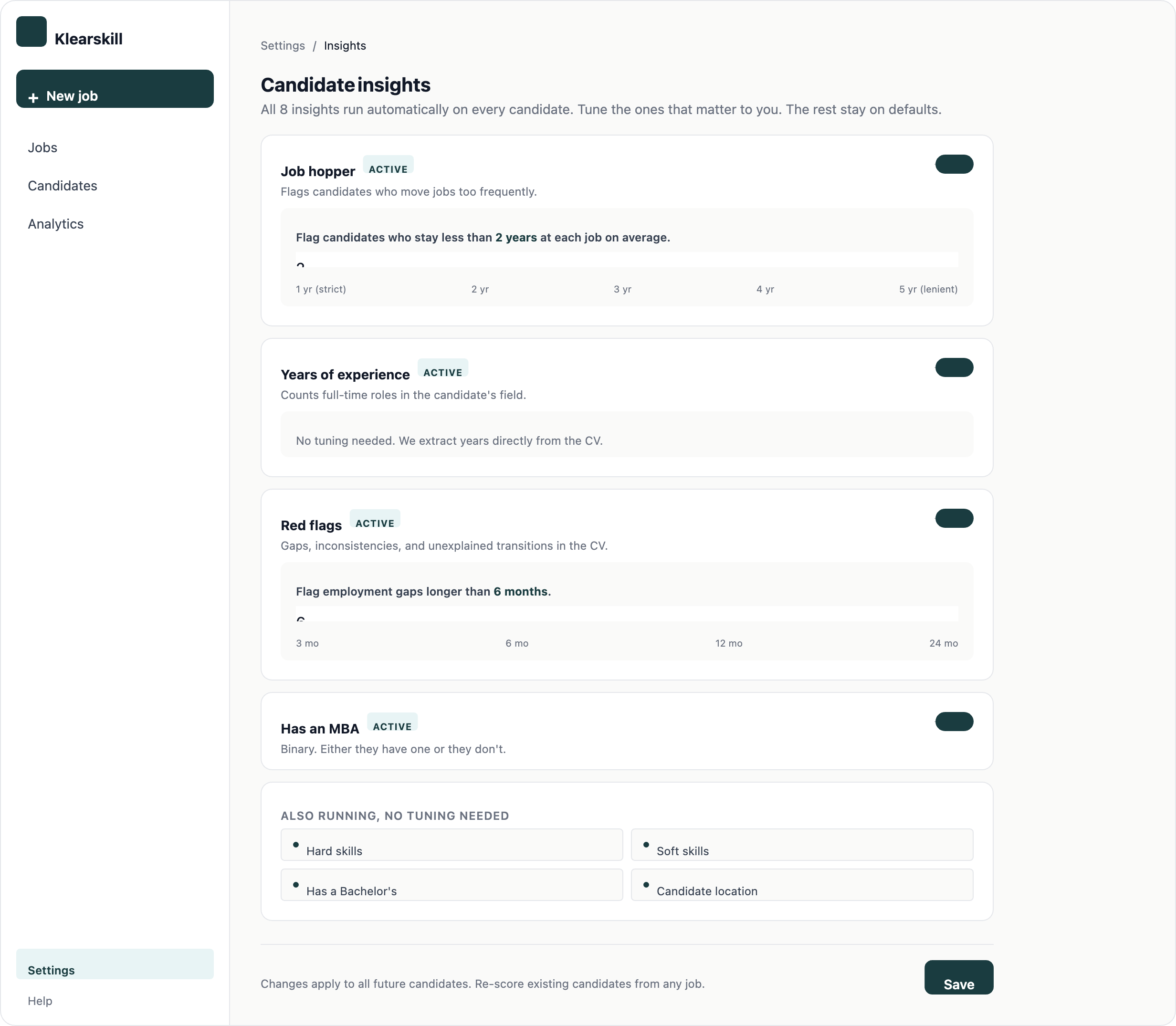The image size is (1176, 1026).
Task: Click the '6 mo' slider label
Action: click(517, 644)
